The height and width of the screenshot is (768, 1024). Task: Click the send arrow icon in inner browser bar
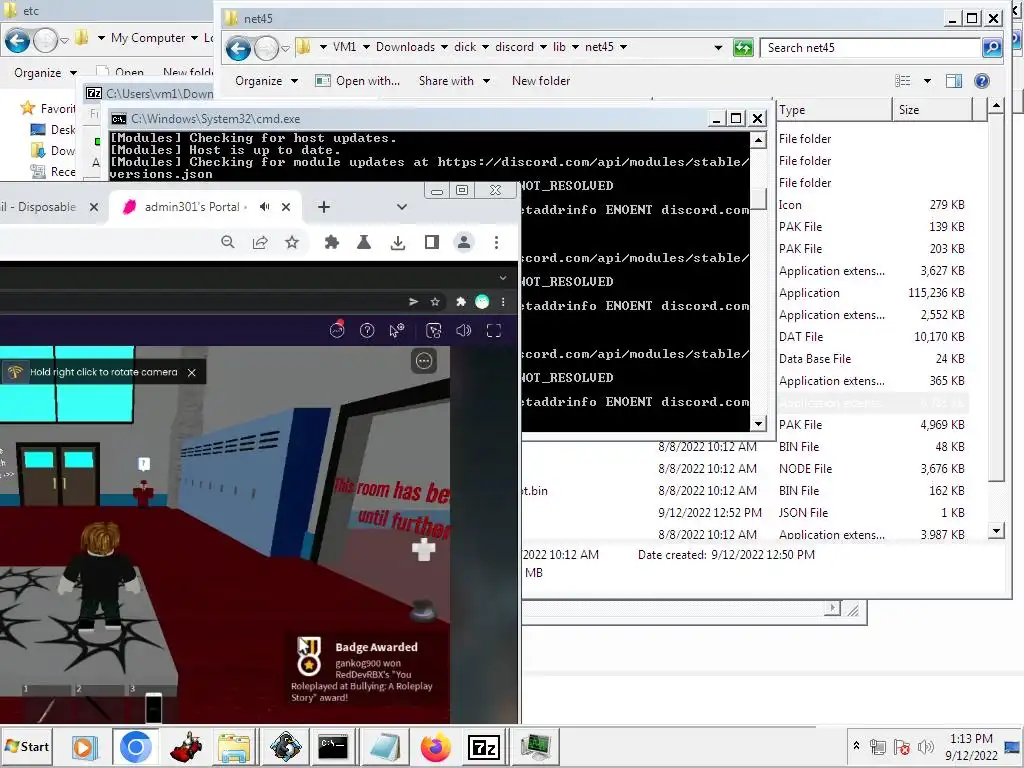[413, 302]
